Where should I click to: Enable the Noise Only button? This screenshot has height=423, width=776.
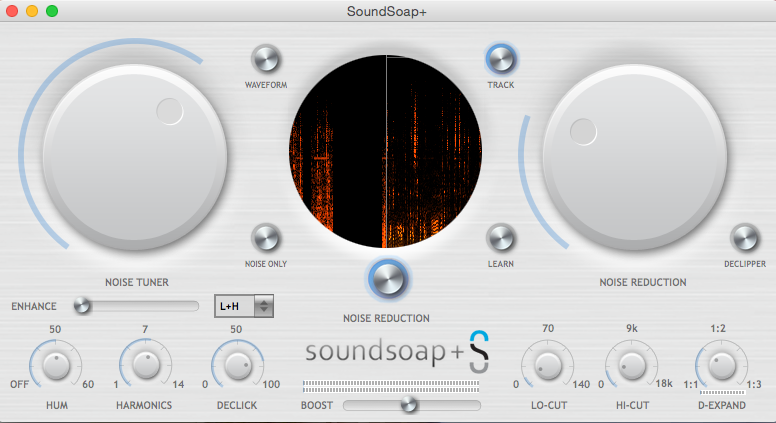click(x=266, y=238)
